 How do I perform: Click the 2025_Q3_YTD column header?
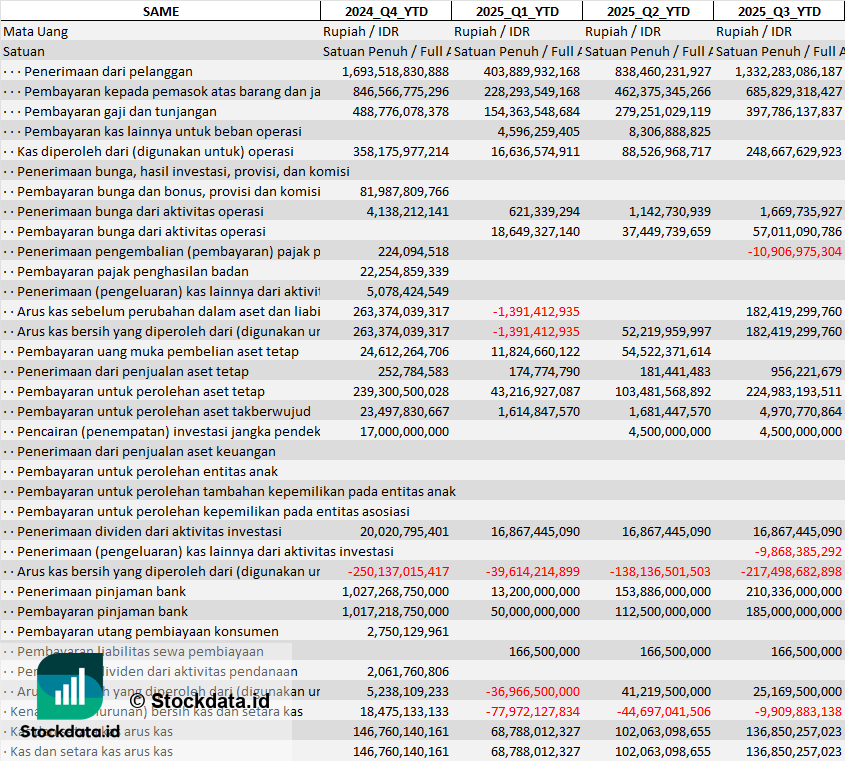pos(779,11)
